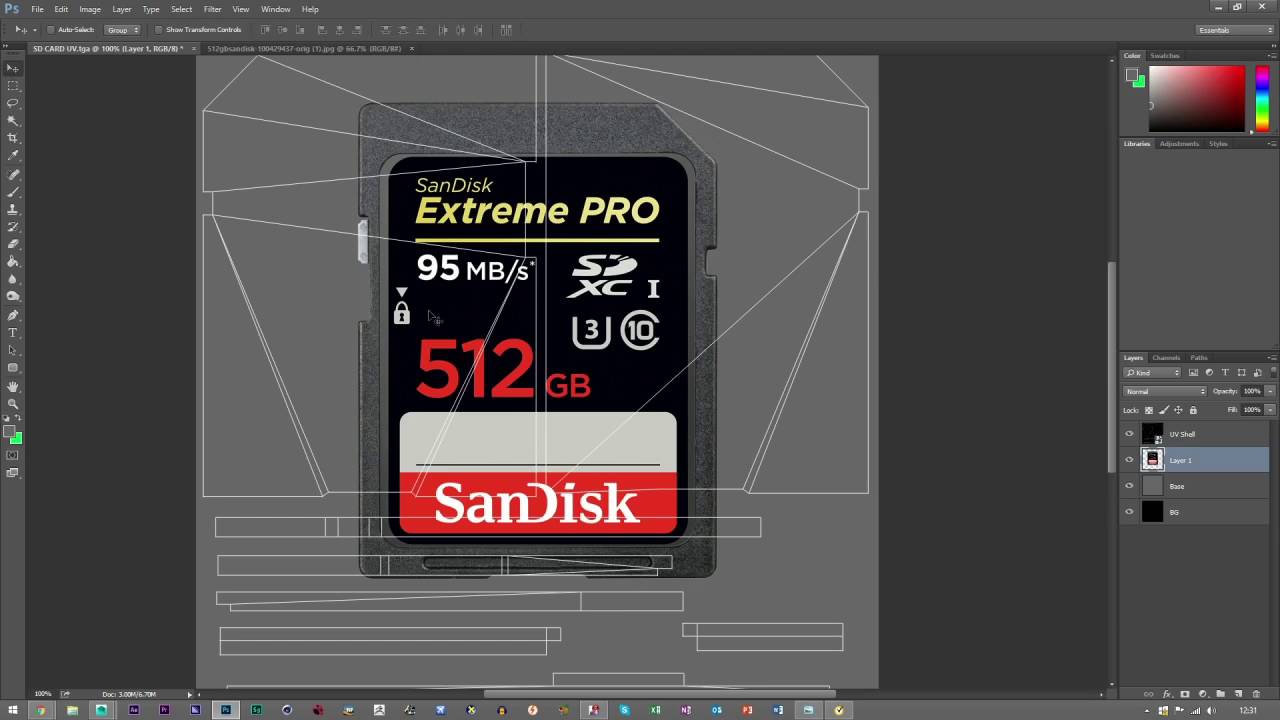
Task: Switch to the Paths tab
Action: coord(1199,358)
